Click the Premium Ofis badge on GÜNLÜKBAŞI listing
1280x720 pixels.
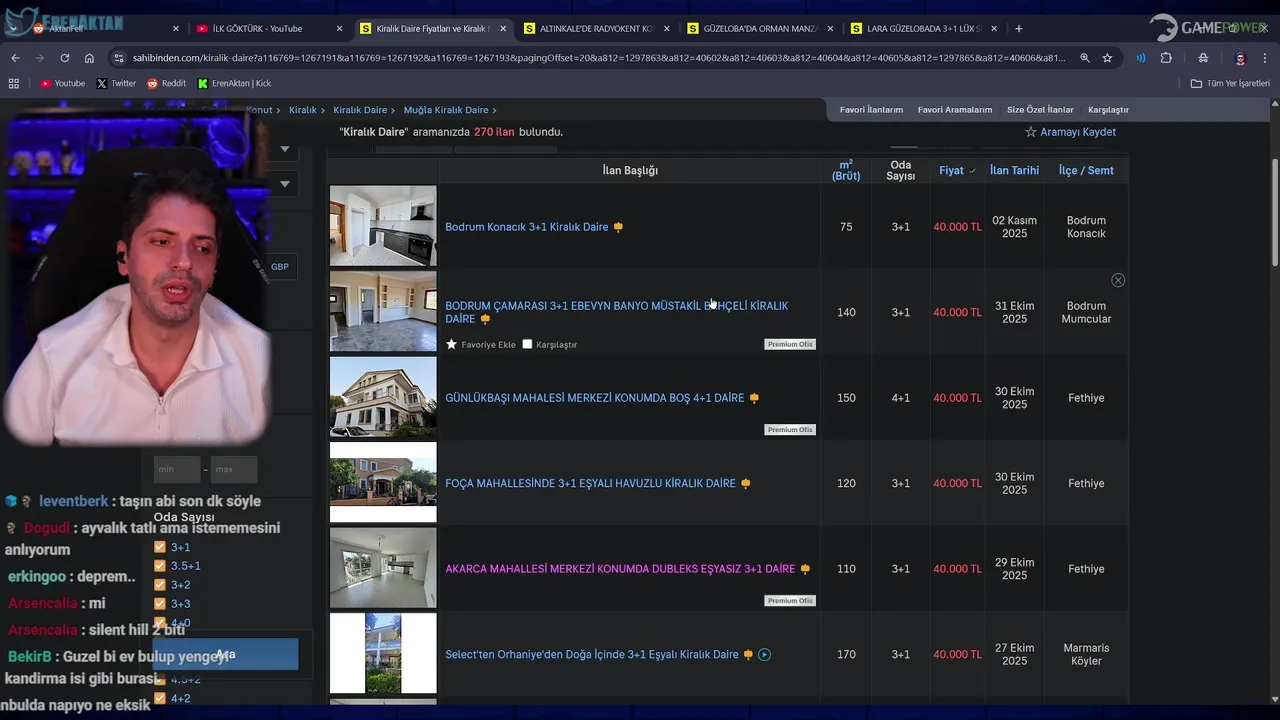790,430
